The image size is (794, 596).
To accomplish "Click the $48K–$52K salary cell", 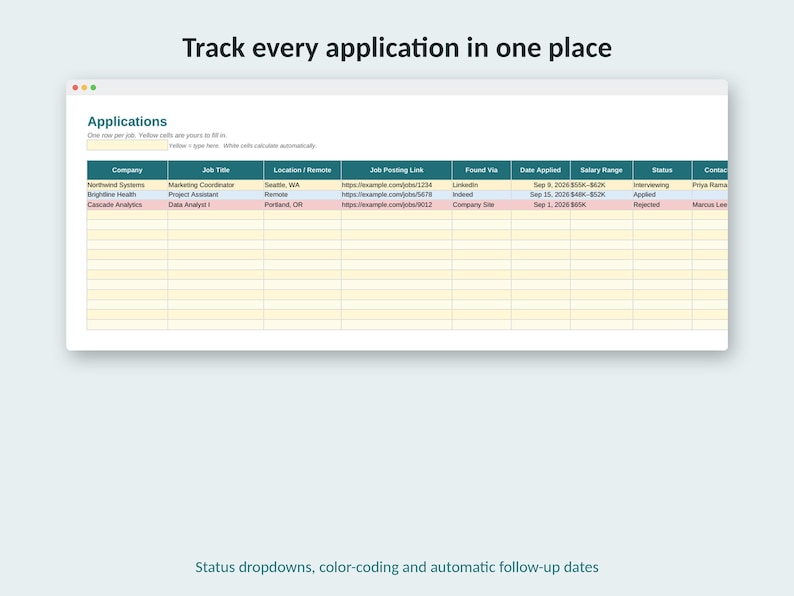I will pyautogui.click(x=602, y=194).
